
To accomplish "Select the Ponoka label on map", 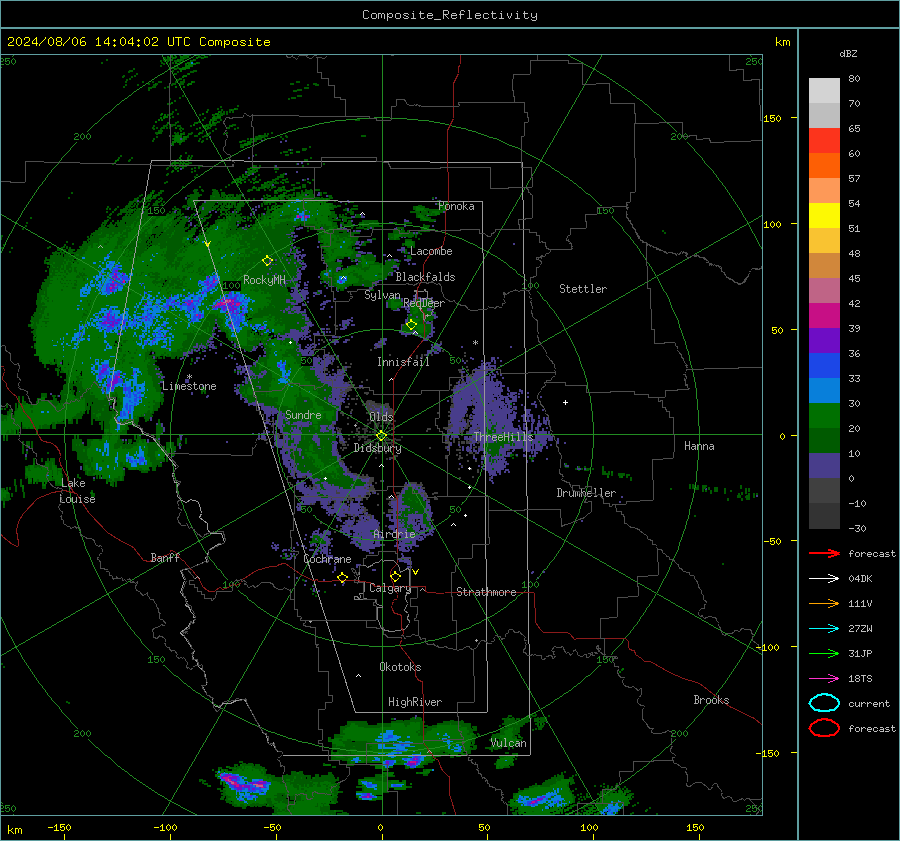I will tap(456, 206).
